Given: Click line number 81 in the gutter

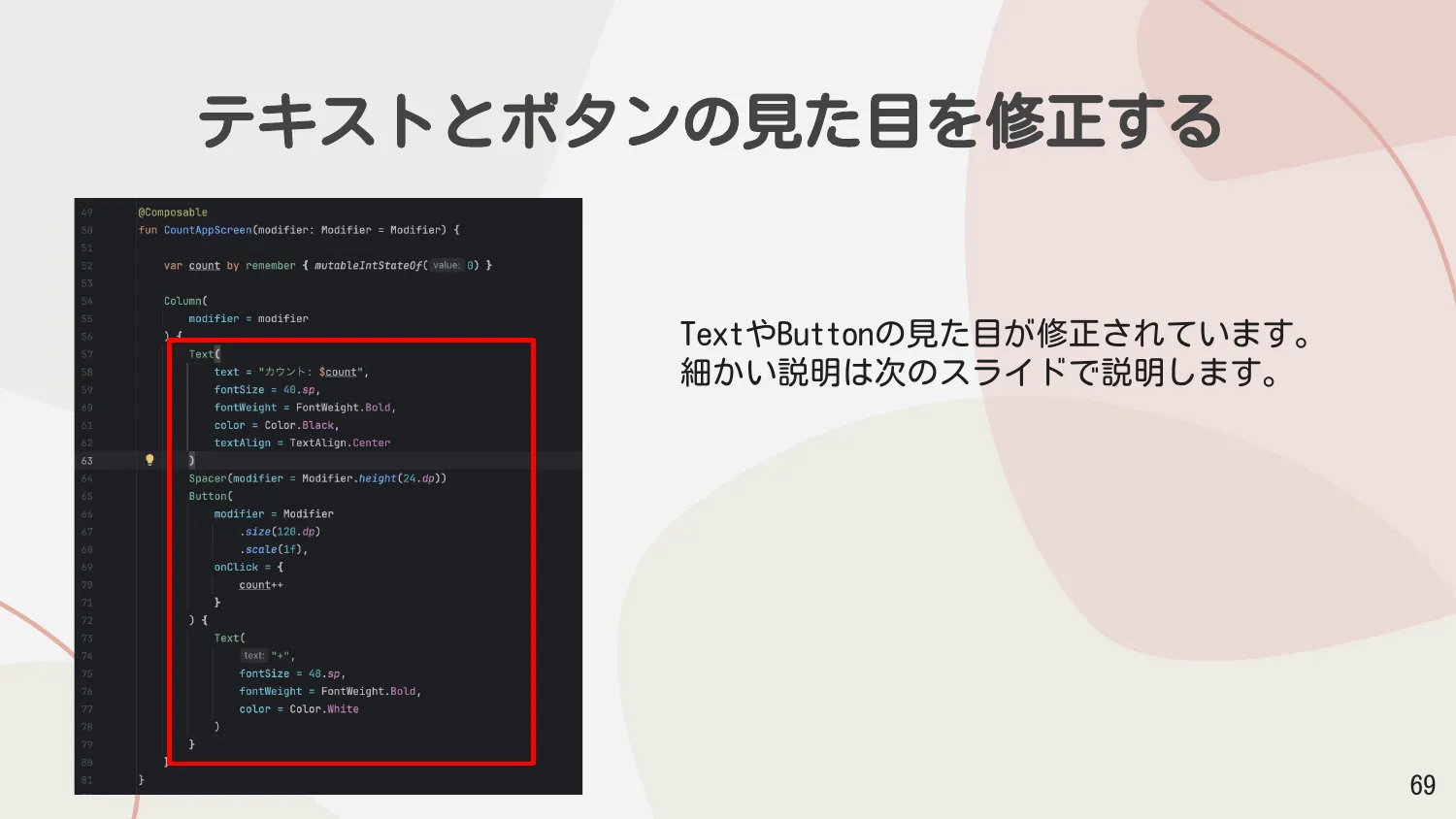Looking at the screenshot, I should (86, 778).
